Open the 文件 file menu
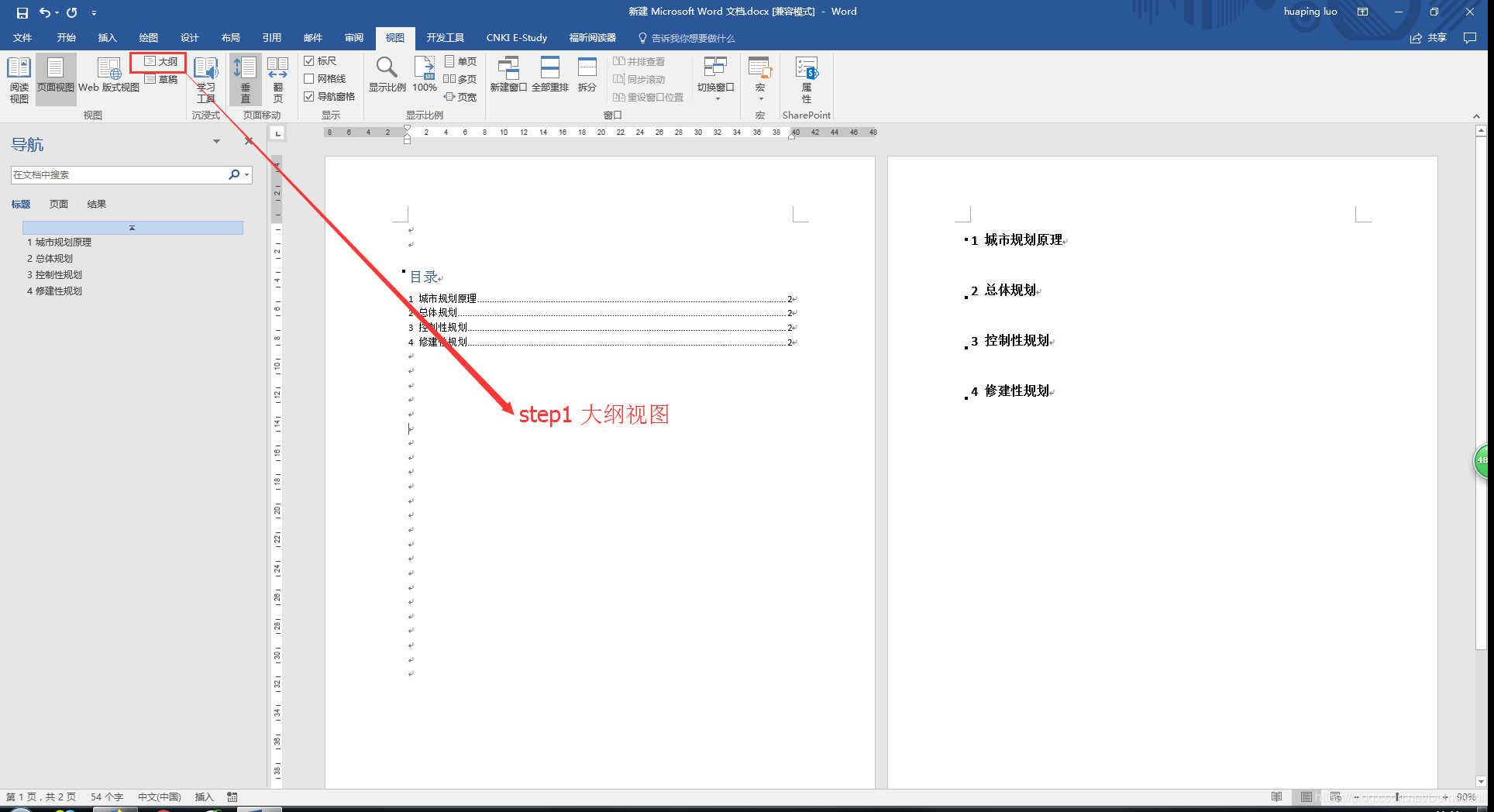Screen dimensions: 1494x812 22,38
